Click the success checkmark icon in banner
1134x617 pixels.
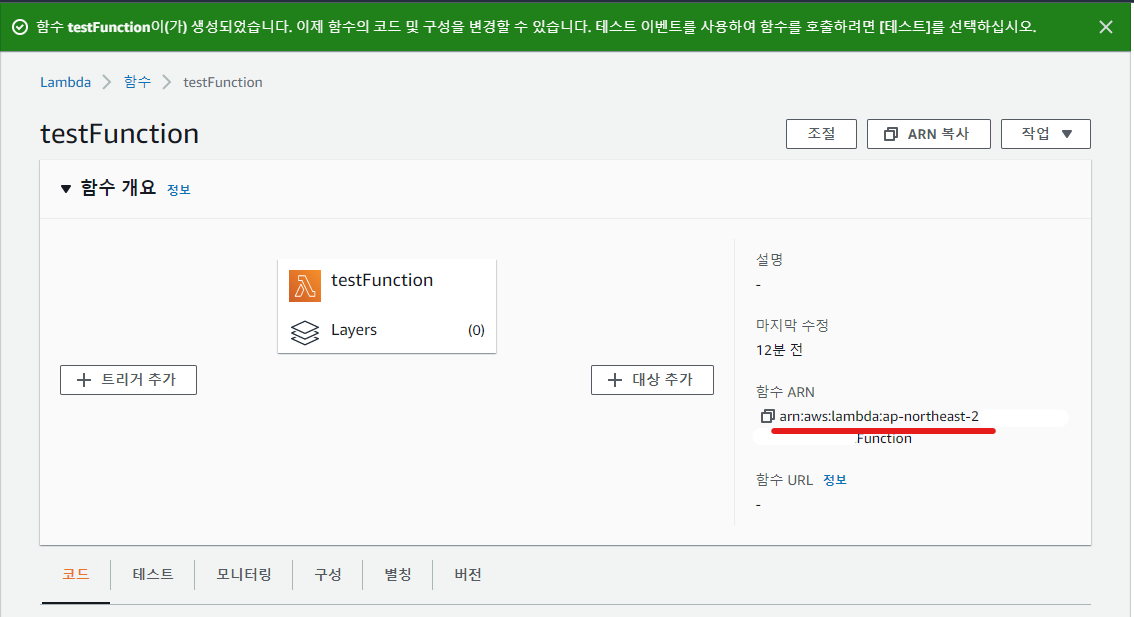(20, 27)
